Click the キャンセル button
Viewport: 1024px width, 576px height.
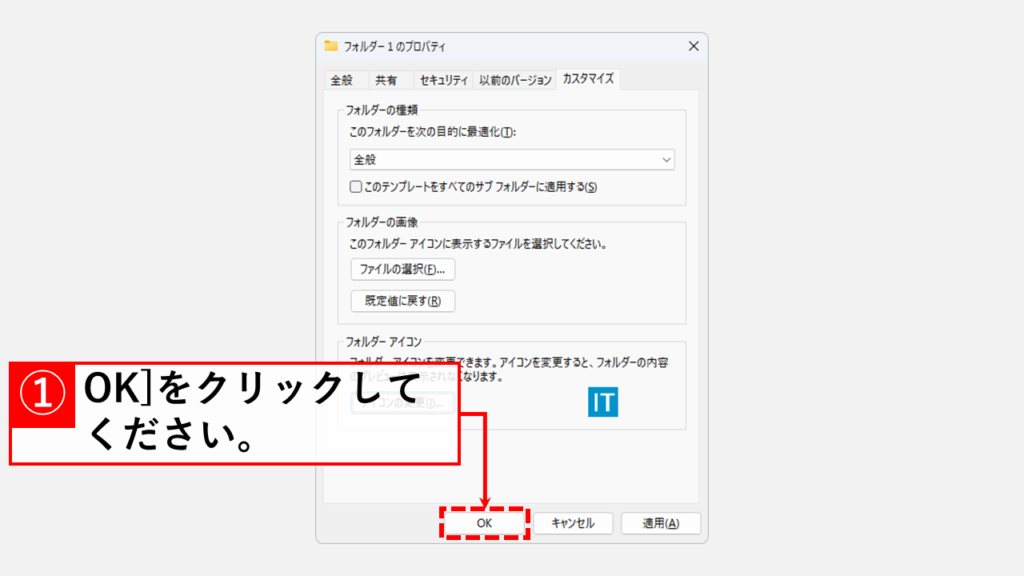(x=573, y=523)
